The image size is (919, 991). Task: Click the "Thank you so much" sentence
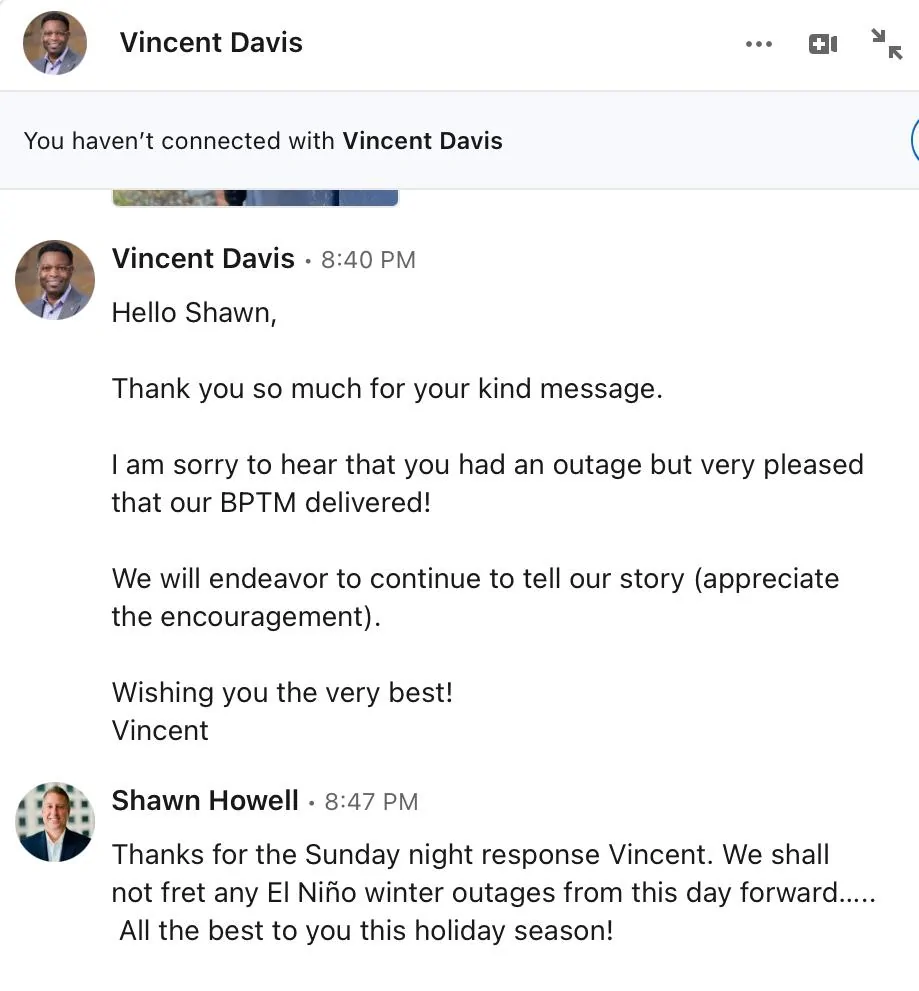pyautogui.click(x=387, y=388)
